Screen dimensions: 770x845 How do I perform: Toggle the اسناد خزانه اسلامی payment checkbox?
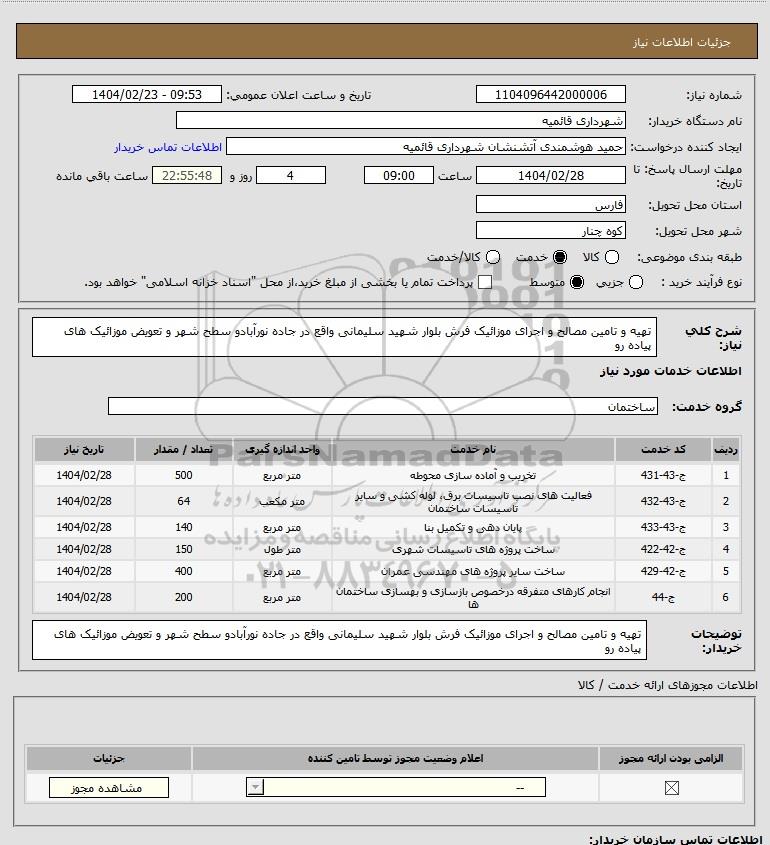pyautogui.click(x=485, y=282)
